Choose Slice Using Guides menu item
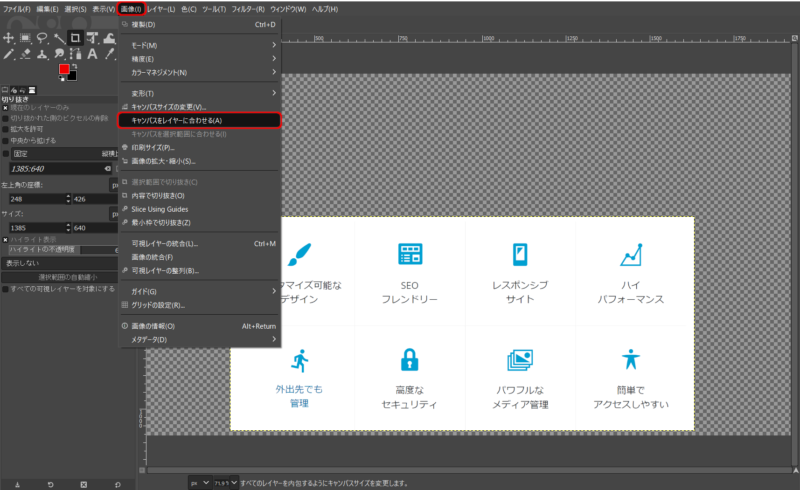Screen dimensions: 800x490 199,209
